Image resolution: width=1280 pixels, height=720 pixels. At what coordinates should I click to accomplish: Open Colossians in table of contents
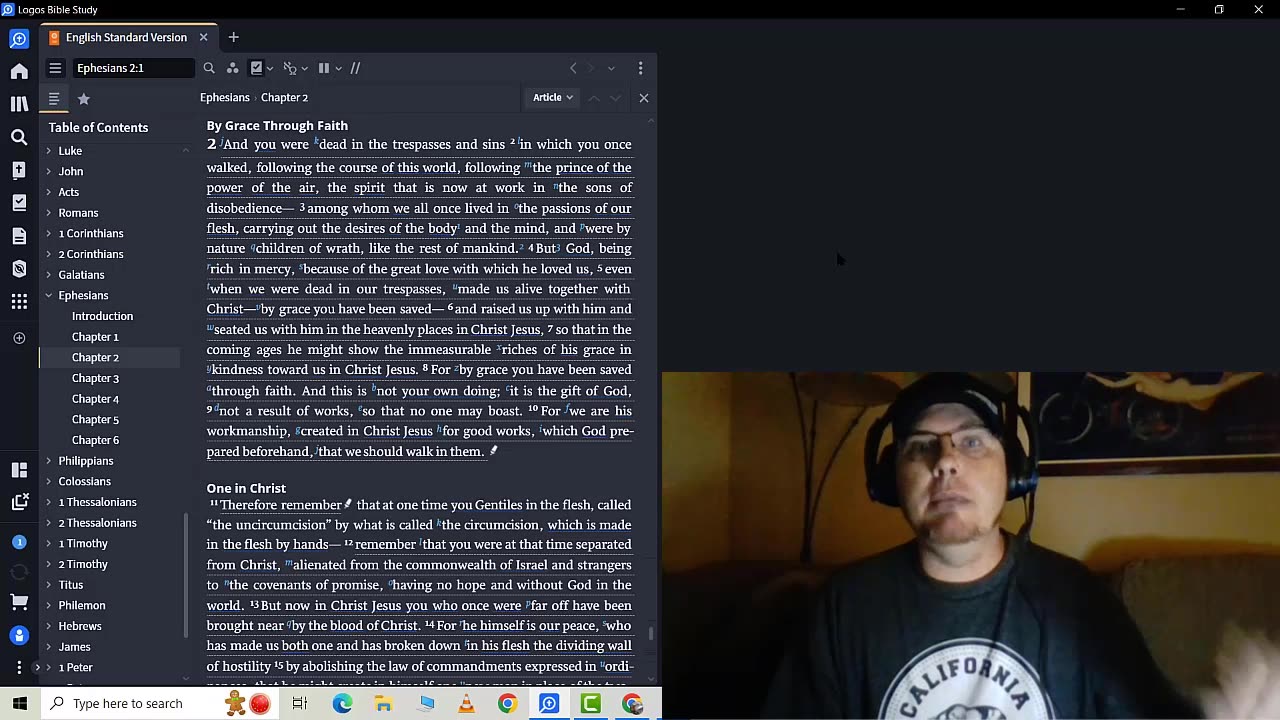pos(84,481)
